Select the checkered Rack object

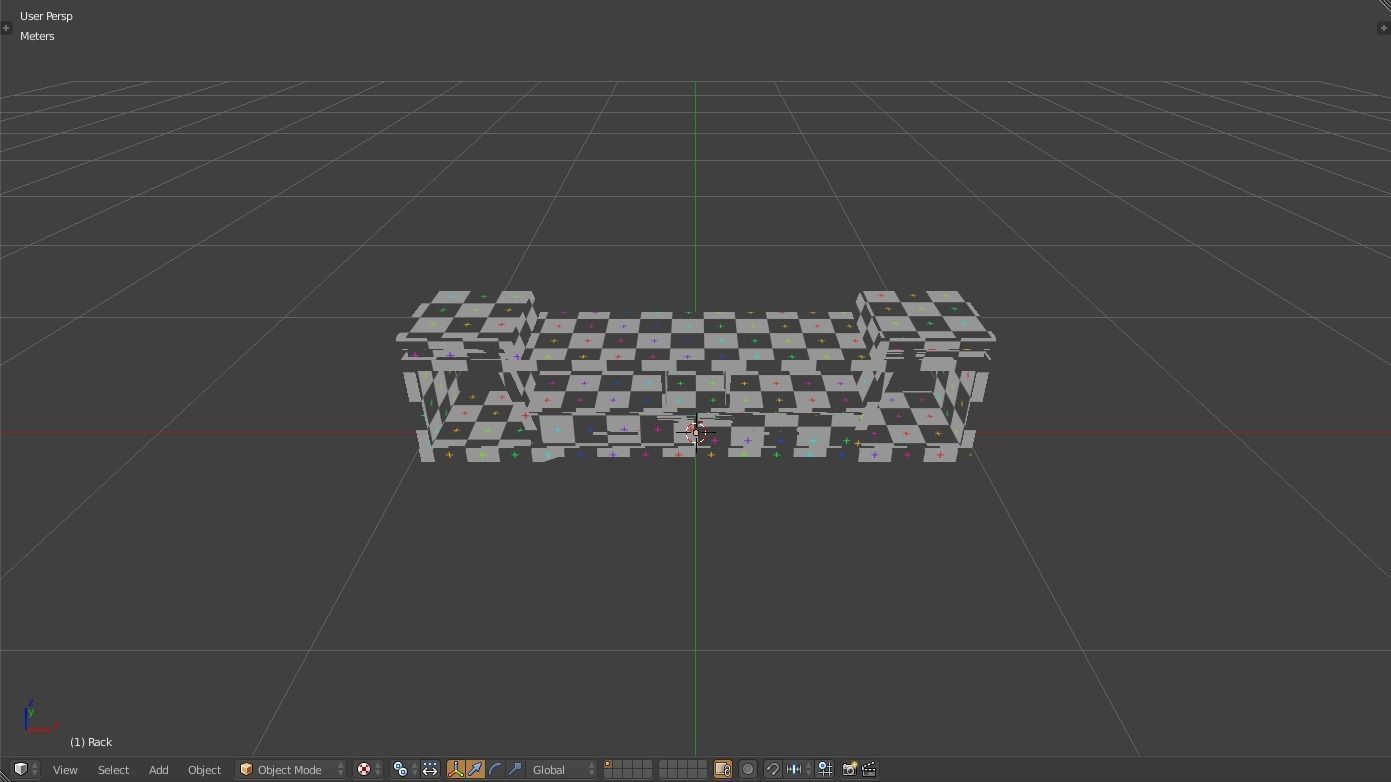tap(695, 375)
